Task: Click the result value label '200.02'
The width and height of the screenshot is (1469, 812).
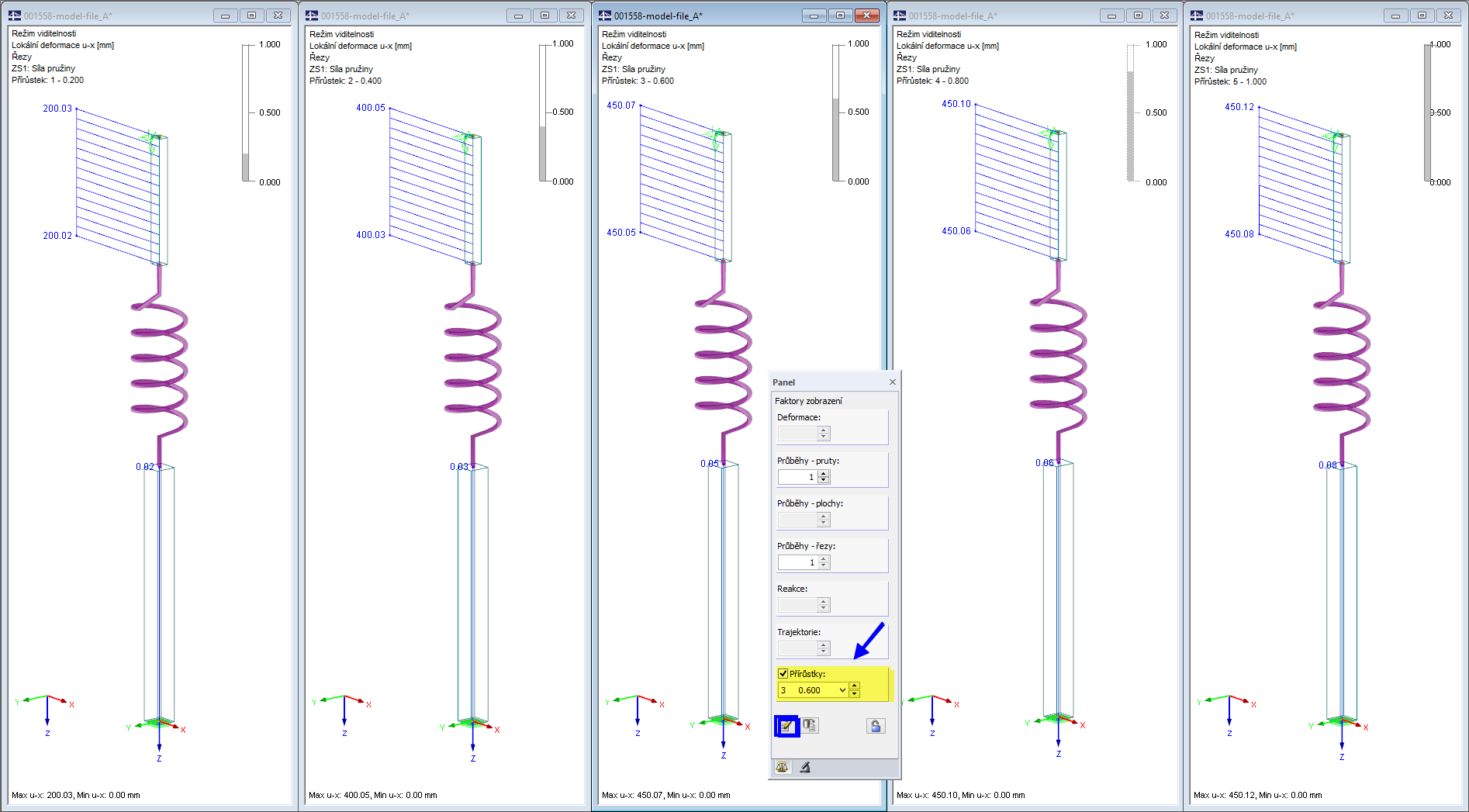Action: click(x=57, y=236)
